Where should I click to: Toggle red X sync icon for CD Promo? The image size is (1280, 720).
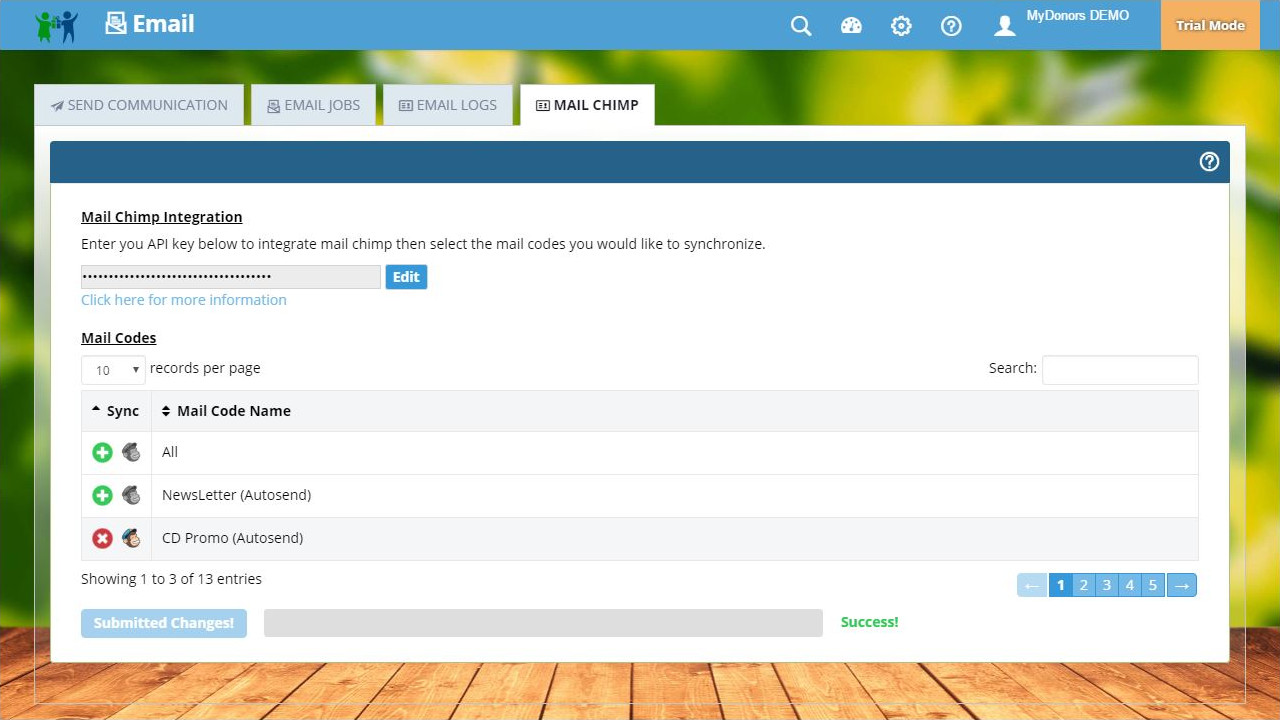(x=102, y=538)
